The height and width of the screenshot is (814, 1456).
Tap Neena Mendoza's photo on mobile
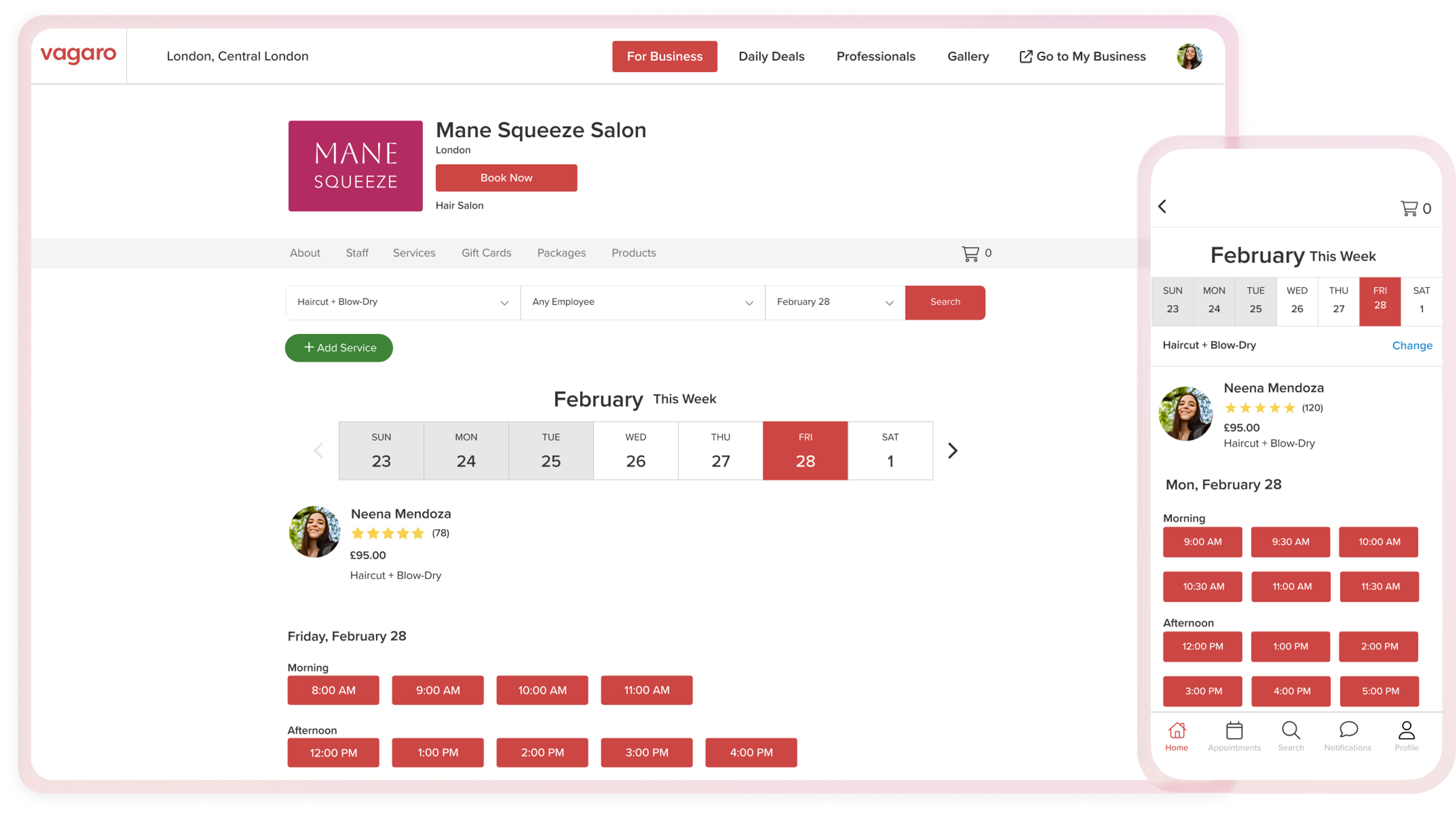coord(1186,414)
